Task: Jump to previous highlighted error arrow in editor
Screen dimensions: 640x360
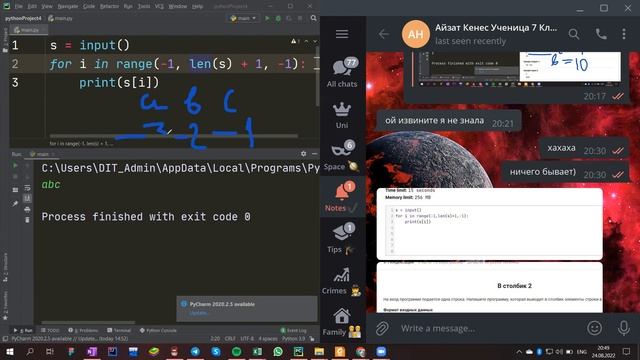Action: [307, 41]
